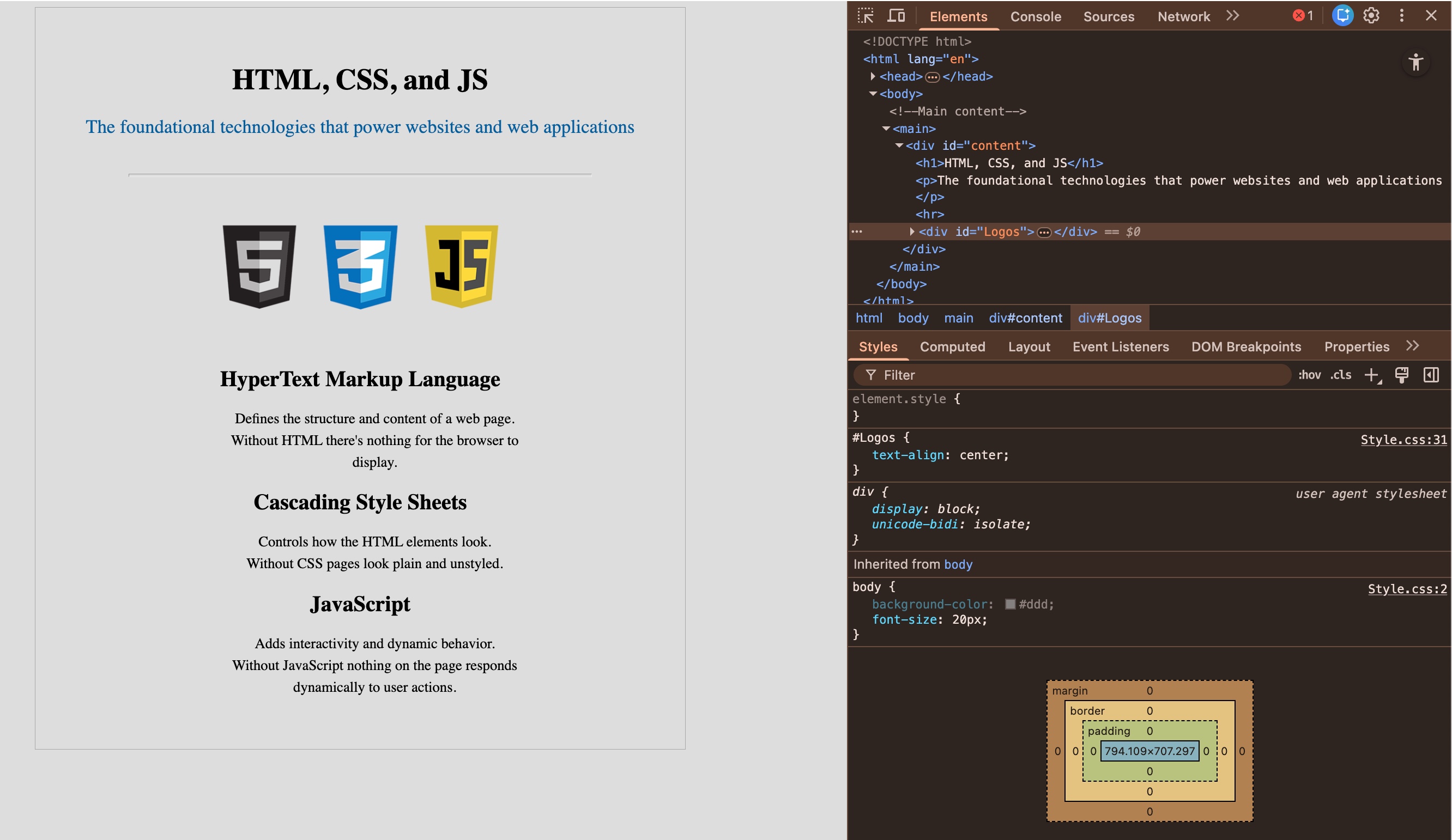Viewport: 1452px width, 840px height.
Task: Open the customize DevTools three-dot menu
Action: [x=1401, y=16]
